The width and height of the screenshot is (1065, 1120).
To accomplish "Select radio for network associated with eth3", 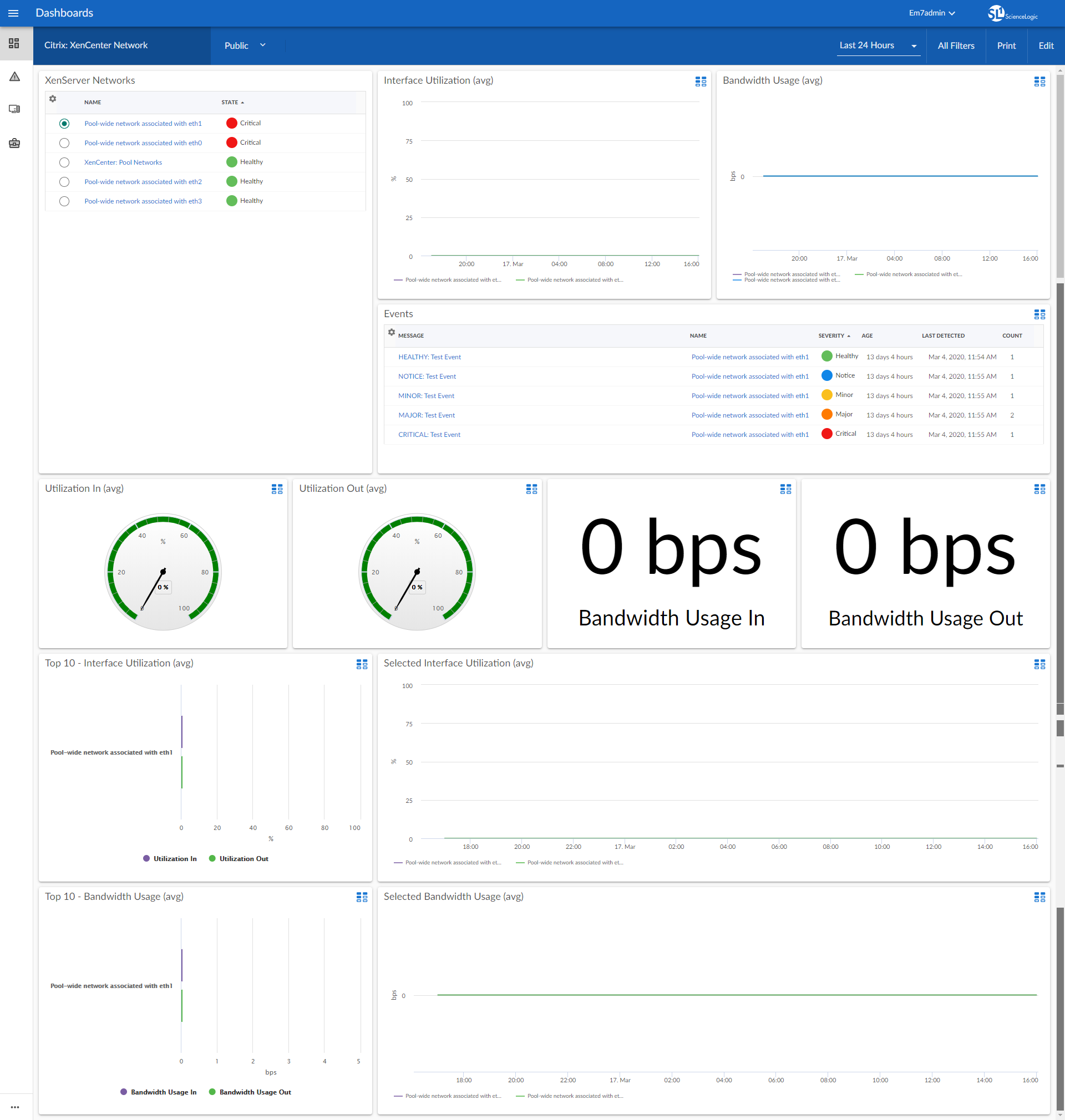I will 64,201.
